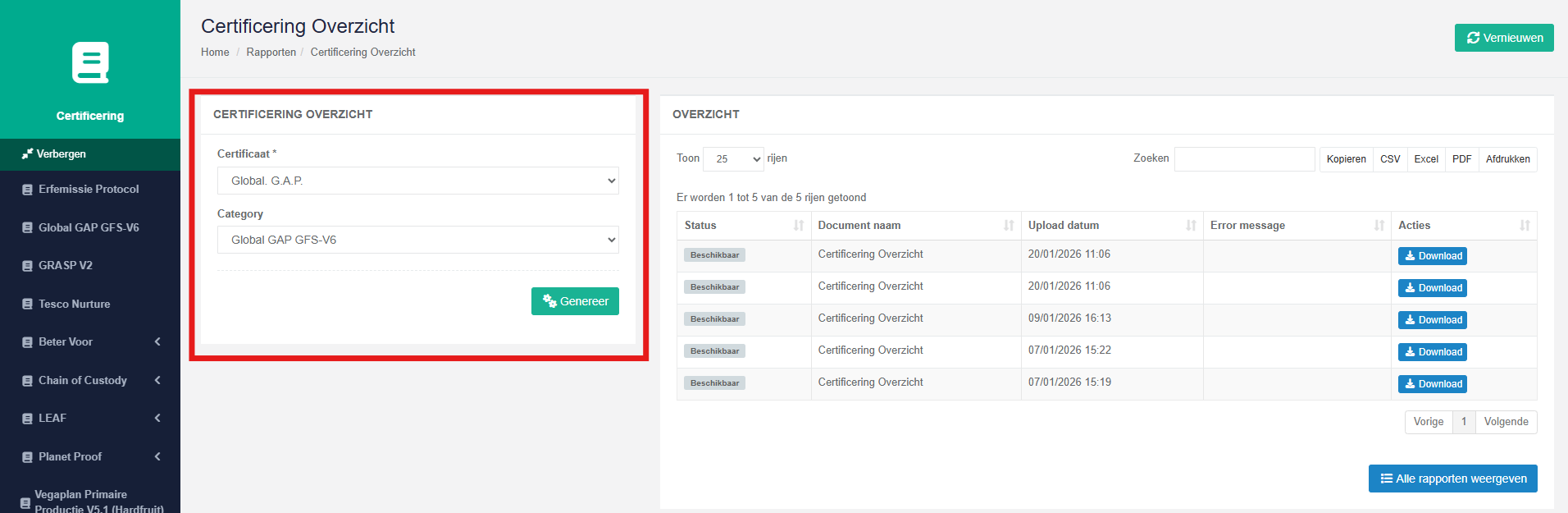Screen dimensions: 1568x513
Task: Click the book icon beside Planet Proof
Action: pos(27,457)
